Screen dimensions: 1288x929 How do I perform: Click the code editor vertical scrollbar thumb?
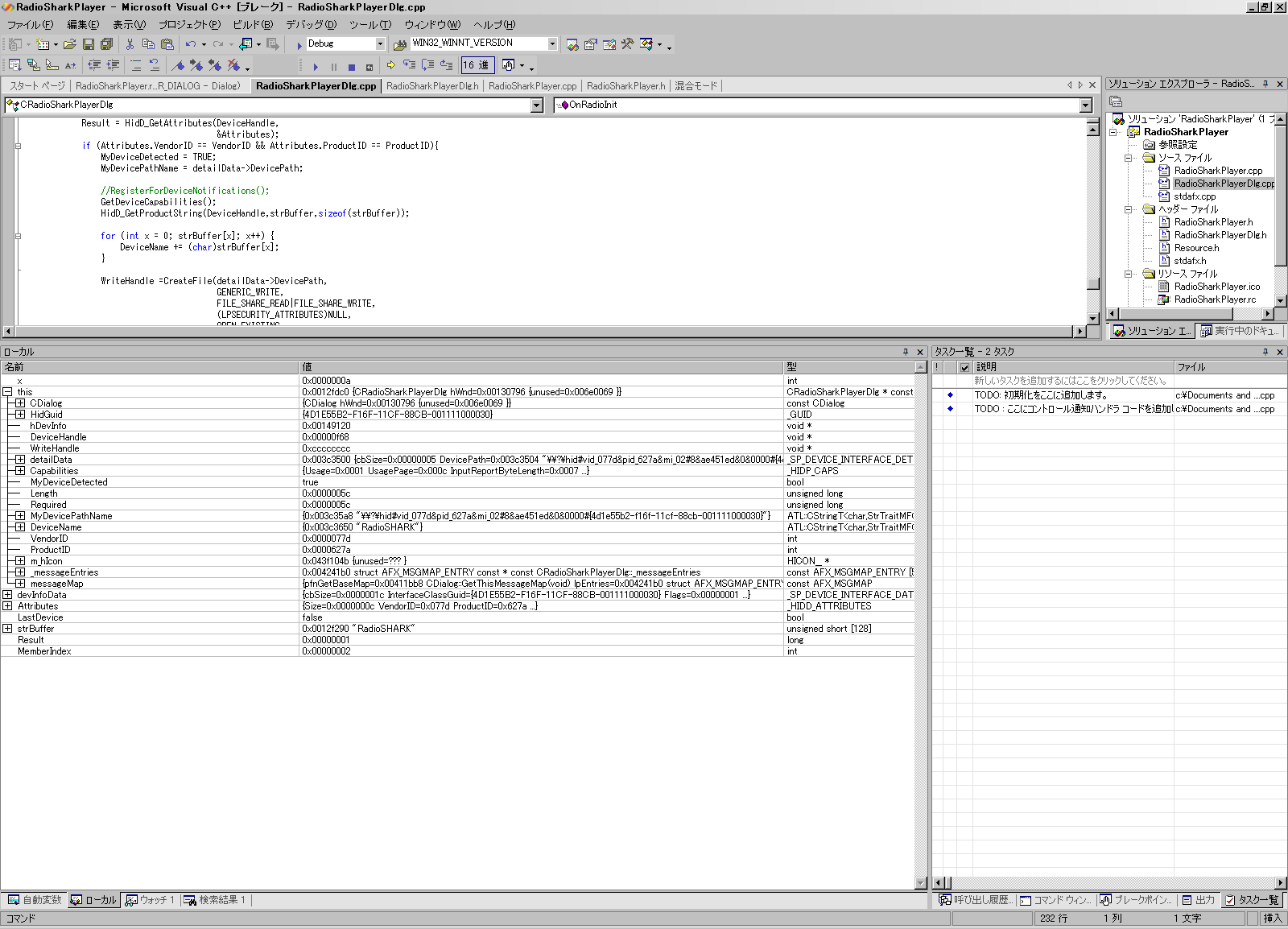tap(1093, 283)
